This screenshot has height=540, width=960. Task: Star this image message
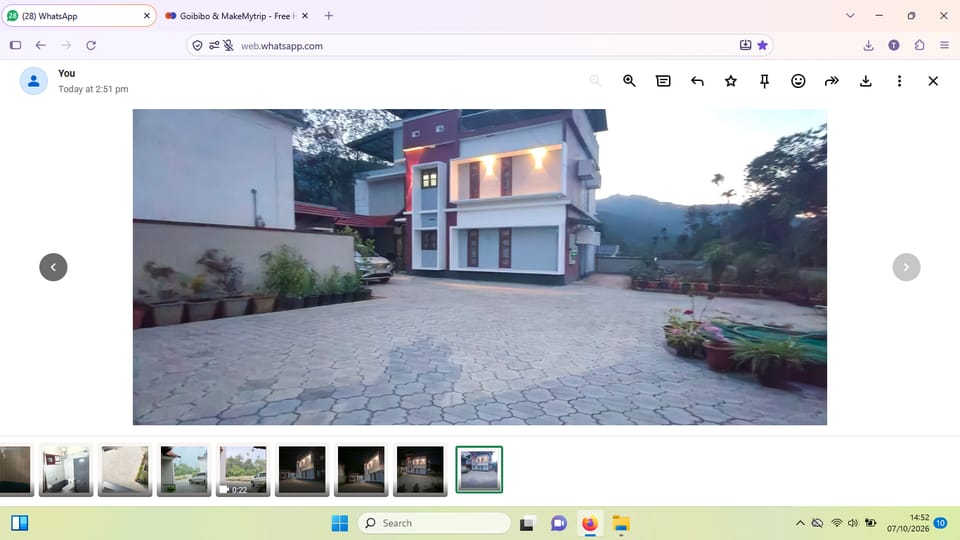(730, 81)
